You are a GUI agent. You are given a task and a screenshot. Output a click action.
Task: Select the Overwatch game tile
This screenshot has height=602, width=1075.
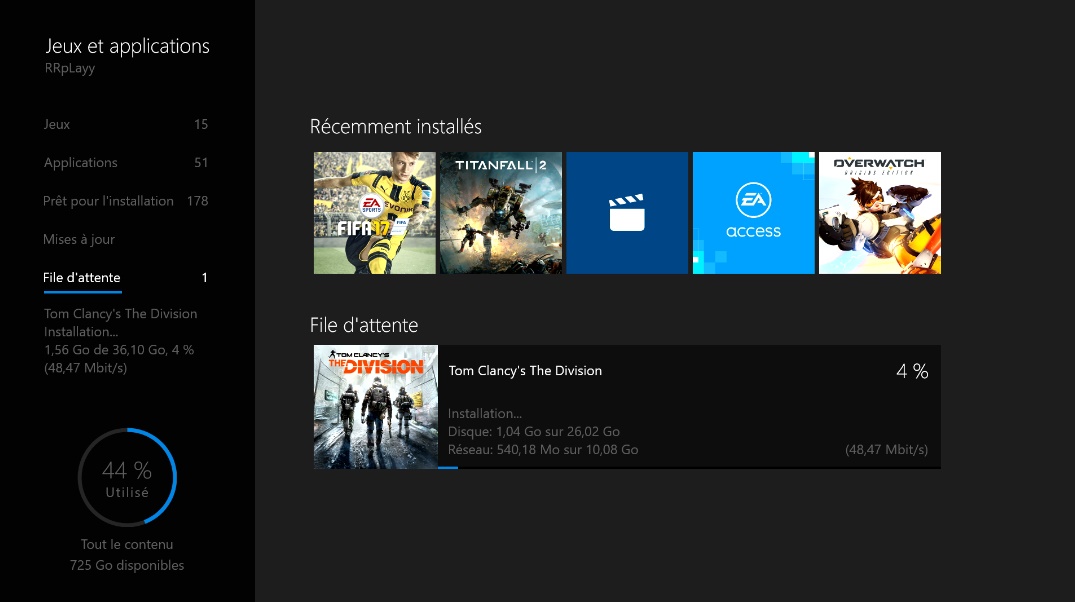pos(880,213)
